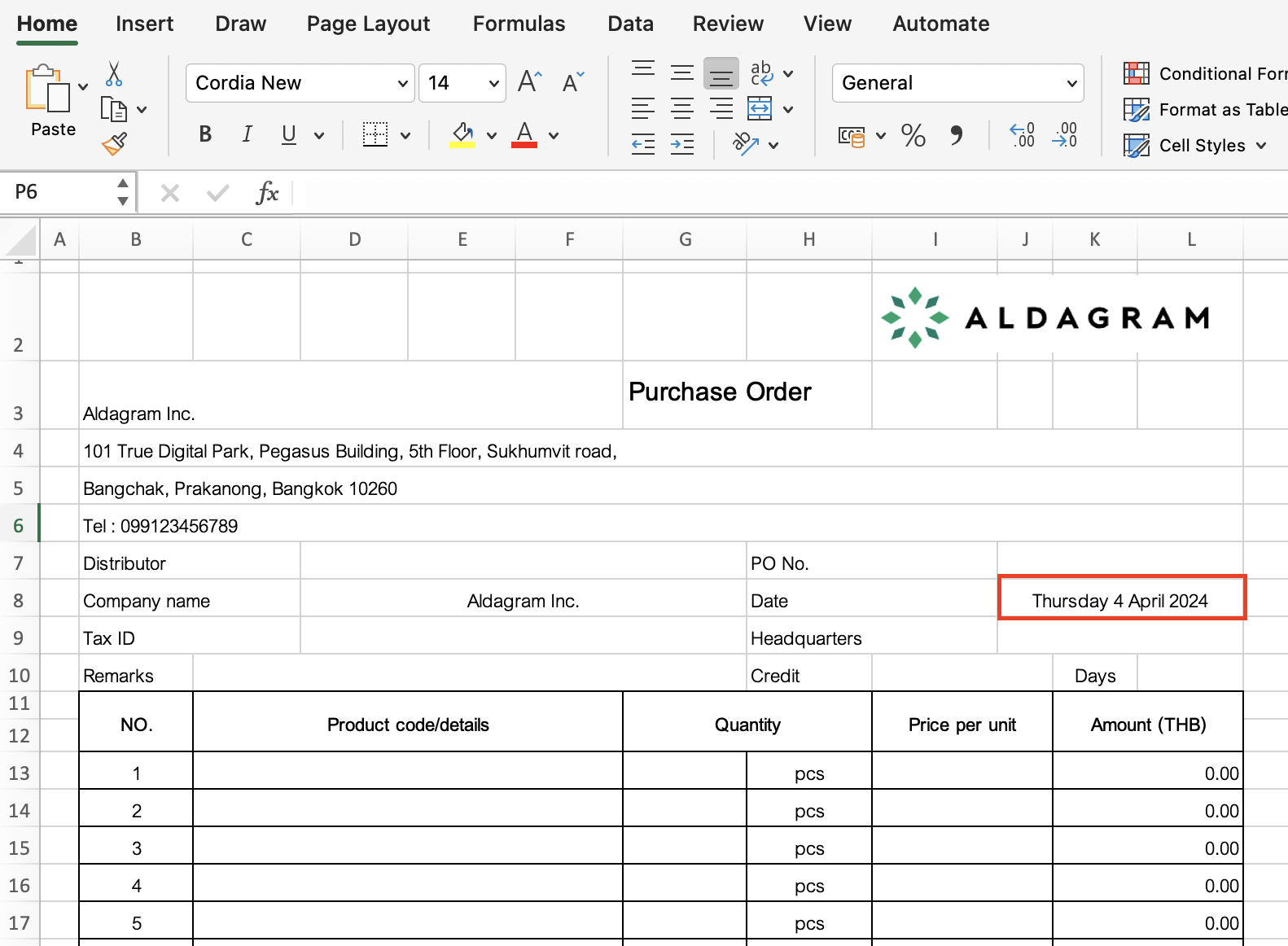
Task: Click the Comma Style icon
Action: click(x=956, y=135)
